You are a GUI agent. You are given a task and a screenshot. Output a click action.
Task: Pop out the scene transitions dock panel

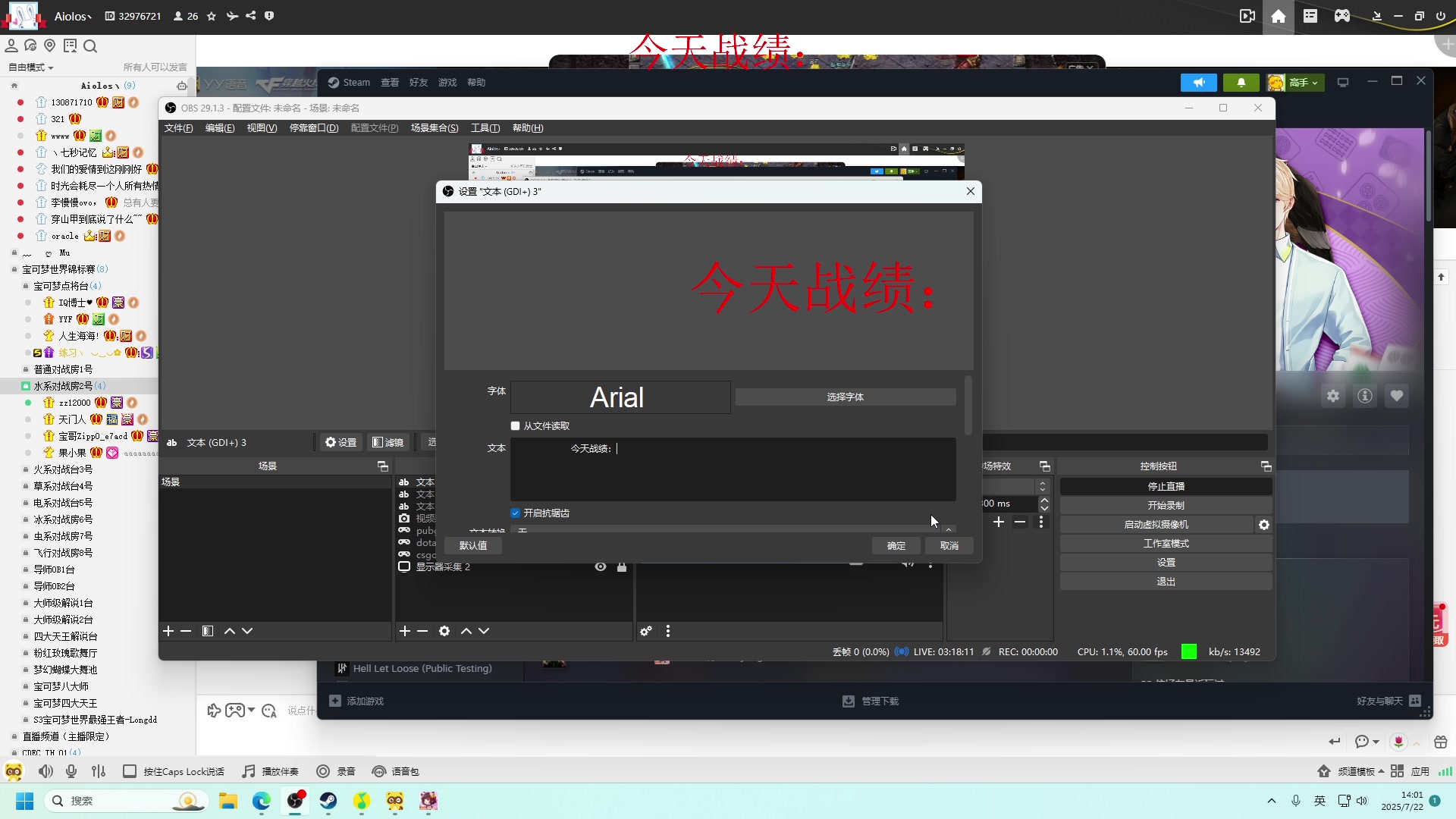click(x=1045, y=466)
